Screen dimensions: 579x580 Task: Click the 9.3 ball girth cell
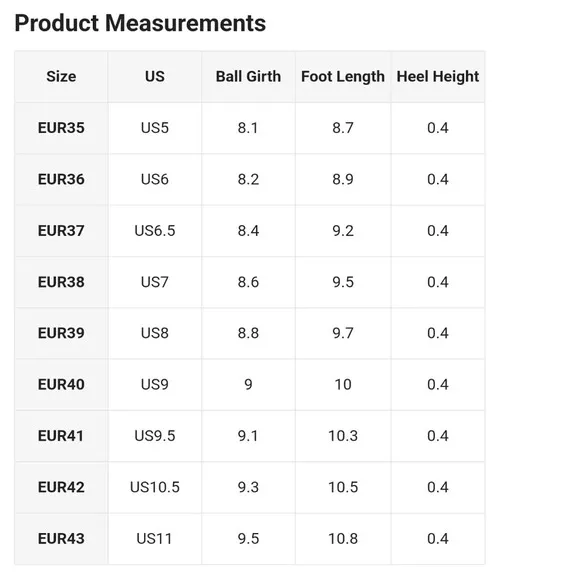(x=248, y=488)
